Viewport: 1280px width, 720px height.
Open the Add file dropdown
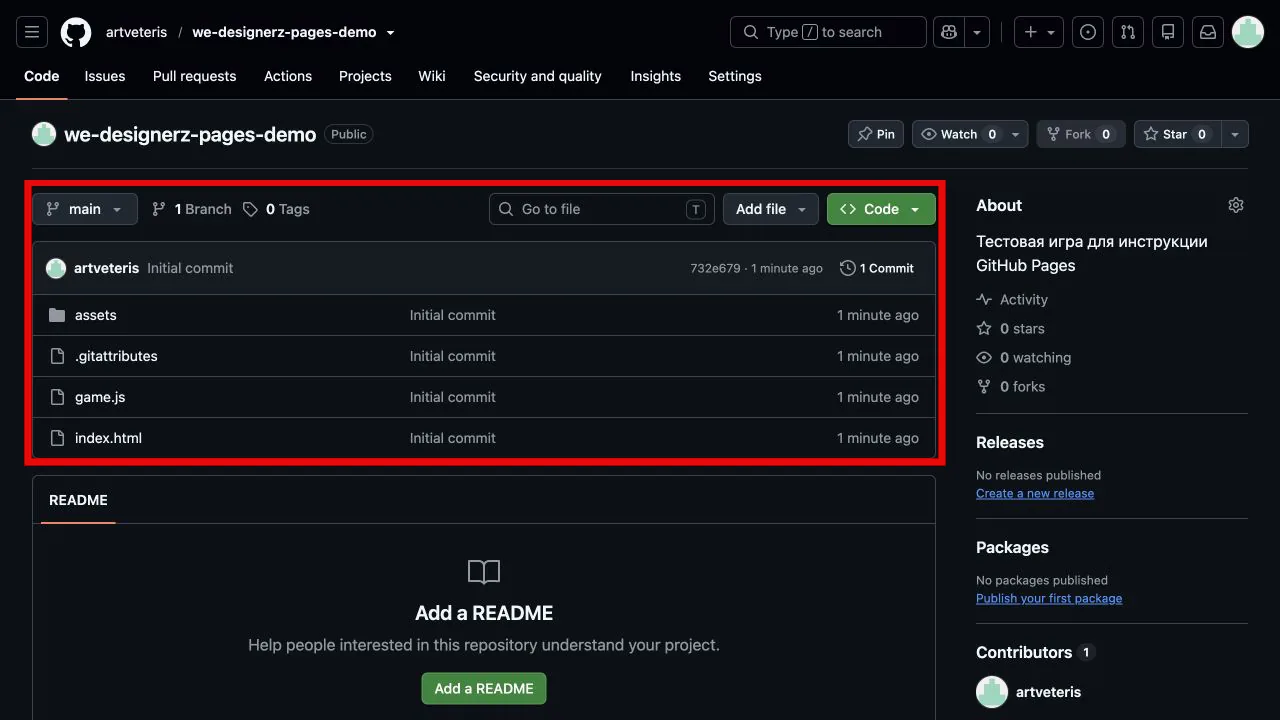771,209
